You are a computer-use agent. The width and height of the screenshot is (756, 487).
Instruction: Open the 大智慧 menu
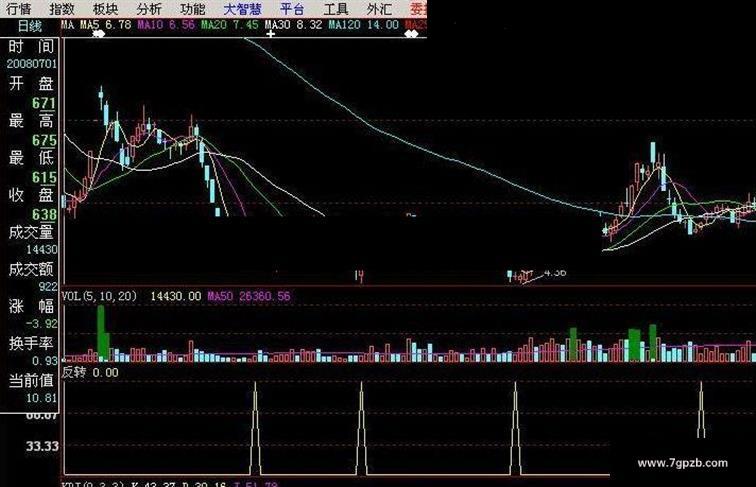[x=242, y=9]
